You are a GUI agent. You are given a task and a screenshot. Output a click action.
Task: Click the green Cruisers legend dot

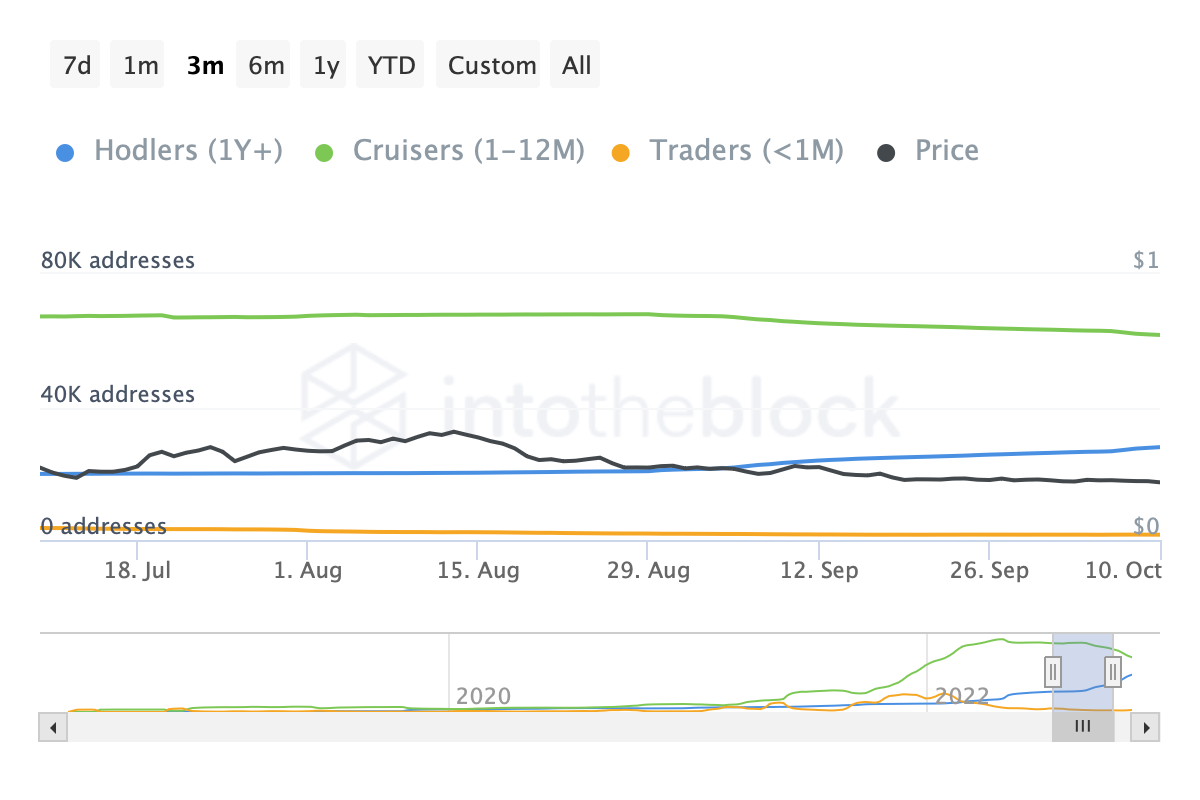[323, 153]
